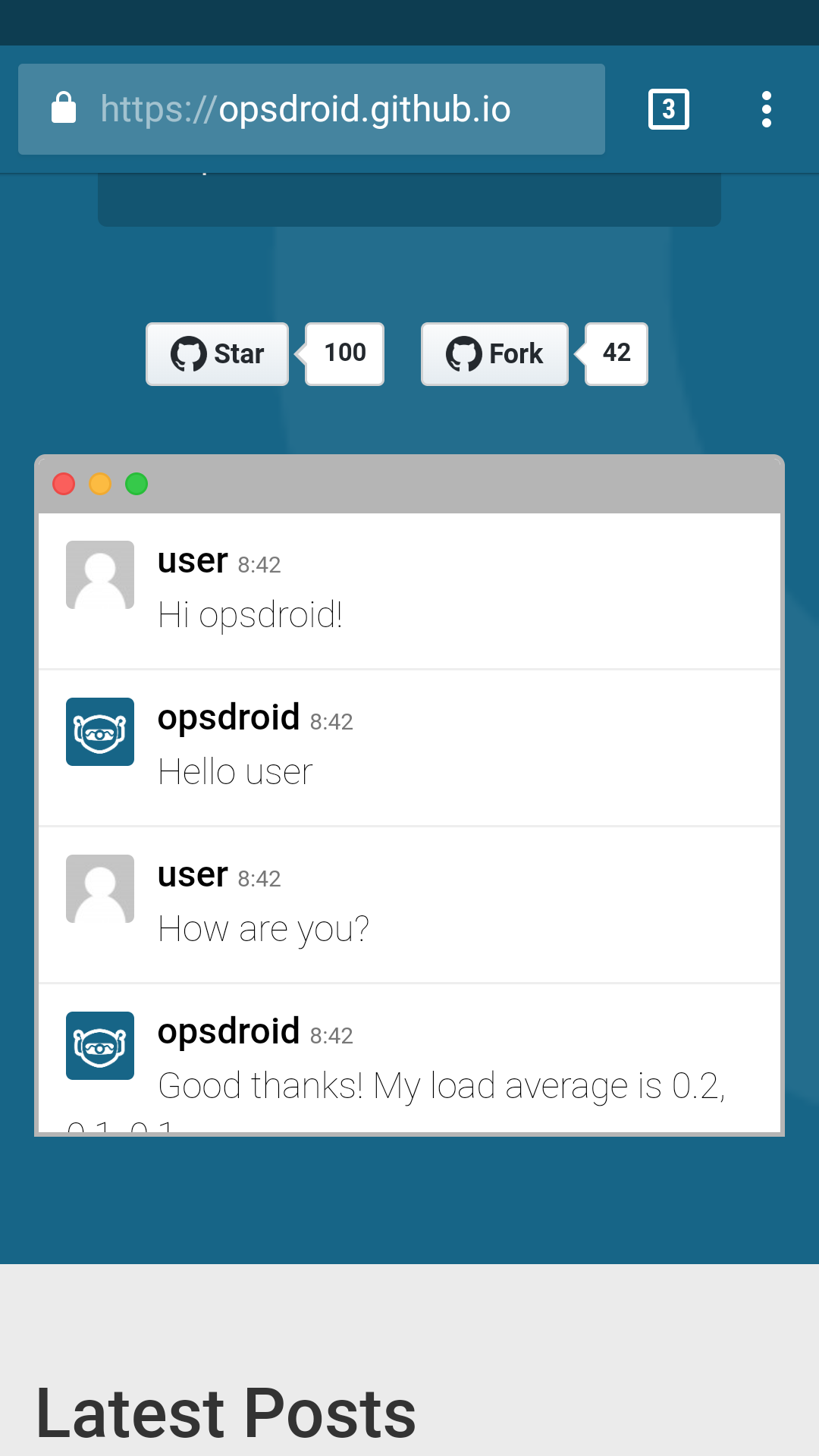Screen dimensions: 819x1456
Task: Open the 100 stargazers count
Action: tap(345, 354)
